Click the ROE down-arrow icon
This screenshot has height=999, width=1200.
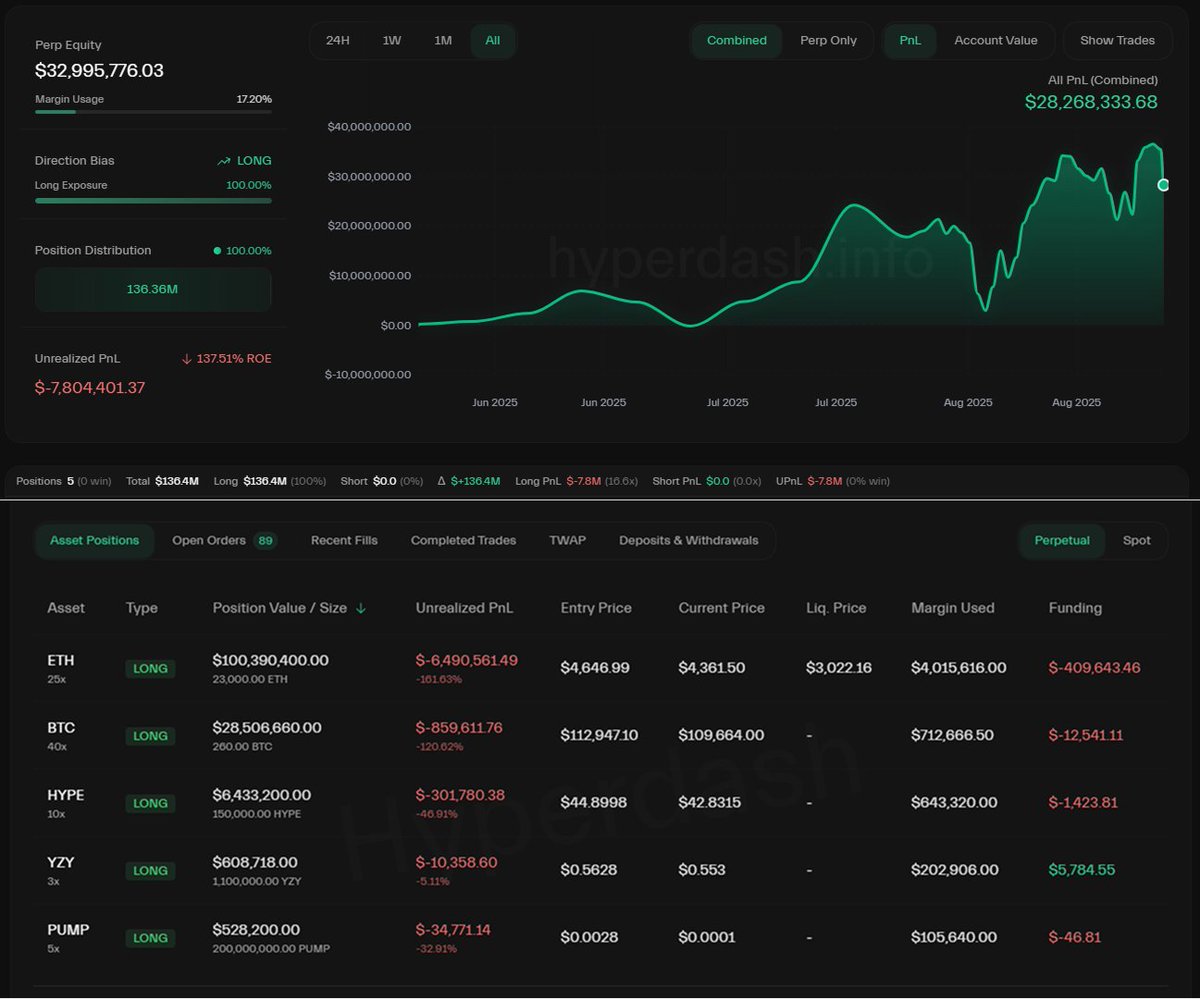[186, 359]
